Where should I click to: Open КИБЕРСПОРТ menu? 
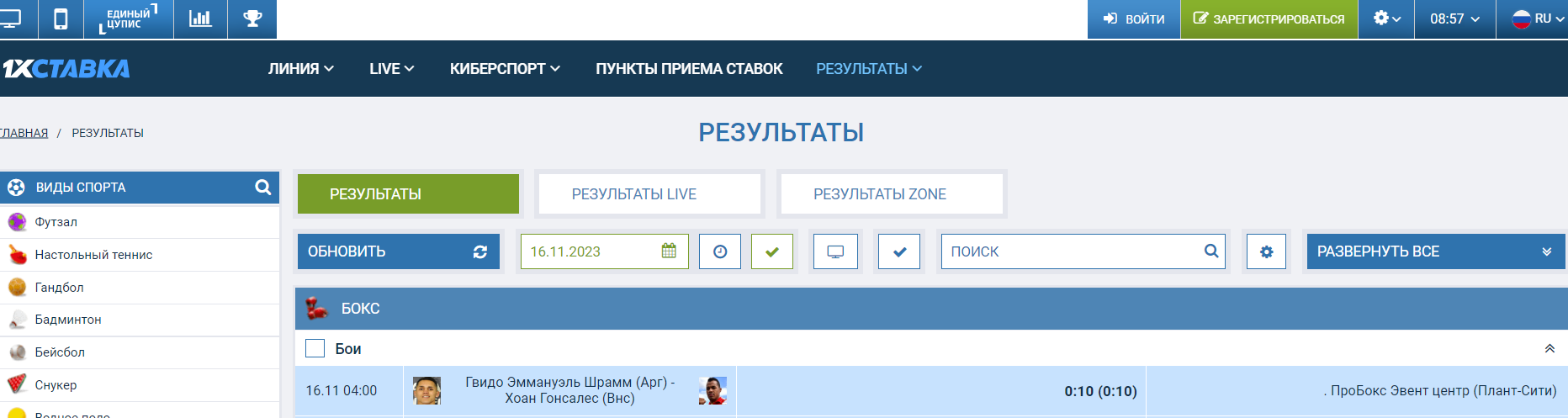[x=505, y=69]
